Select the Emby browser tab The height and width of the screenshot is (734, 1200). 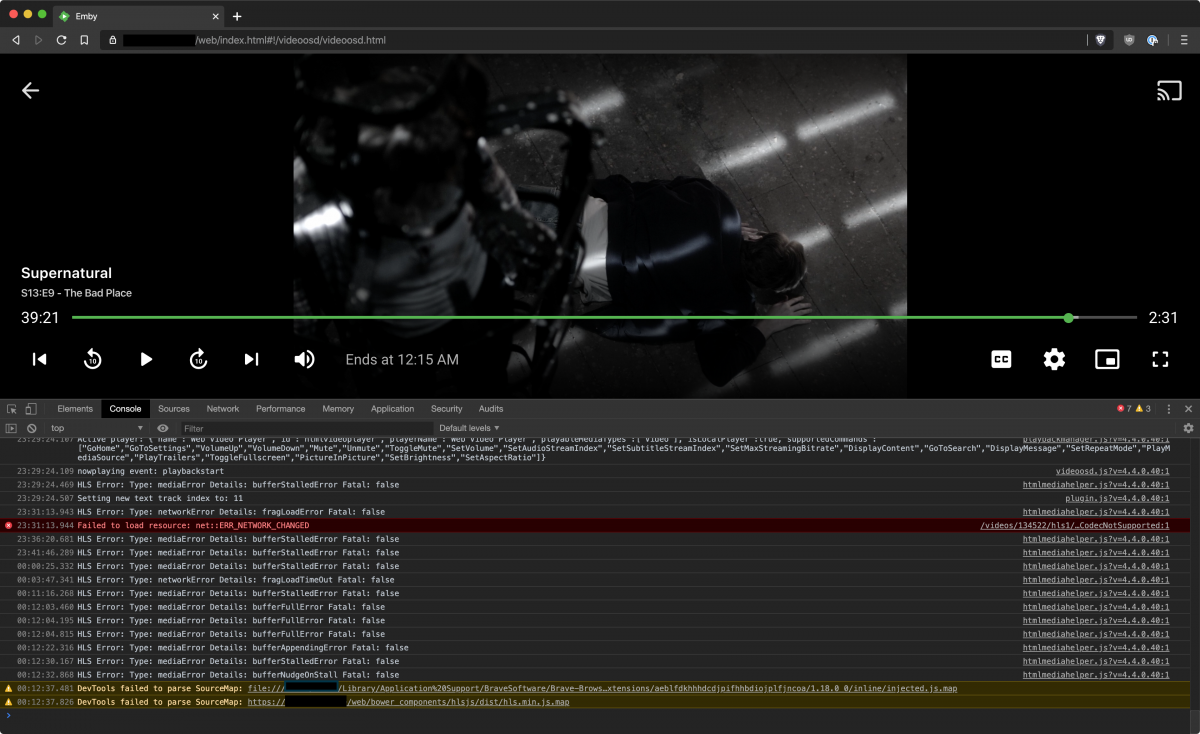[138, 16]
